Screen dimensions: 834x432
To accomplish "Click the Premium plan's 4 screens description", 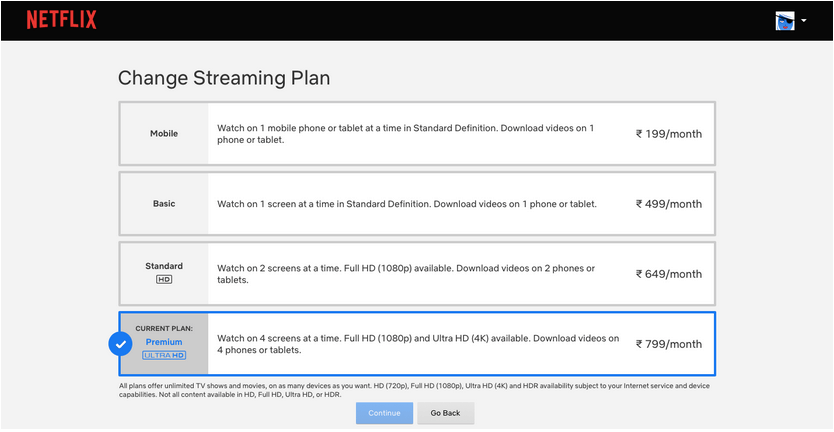I will [417, 344].
